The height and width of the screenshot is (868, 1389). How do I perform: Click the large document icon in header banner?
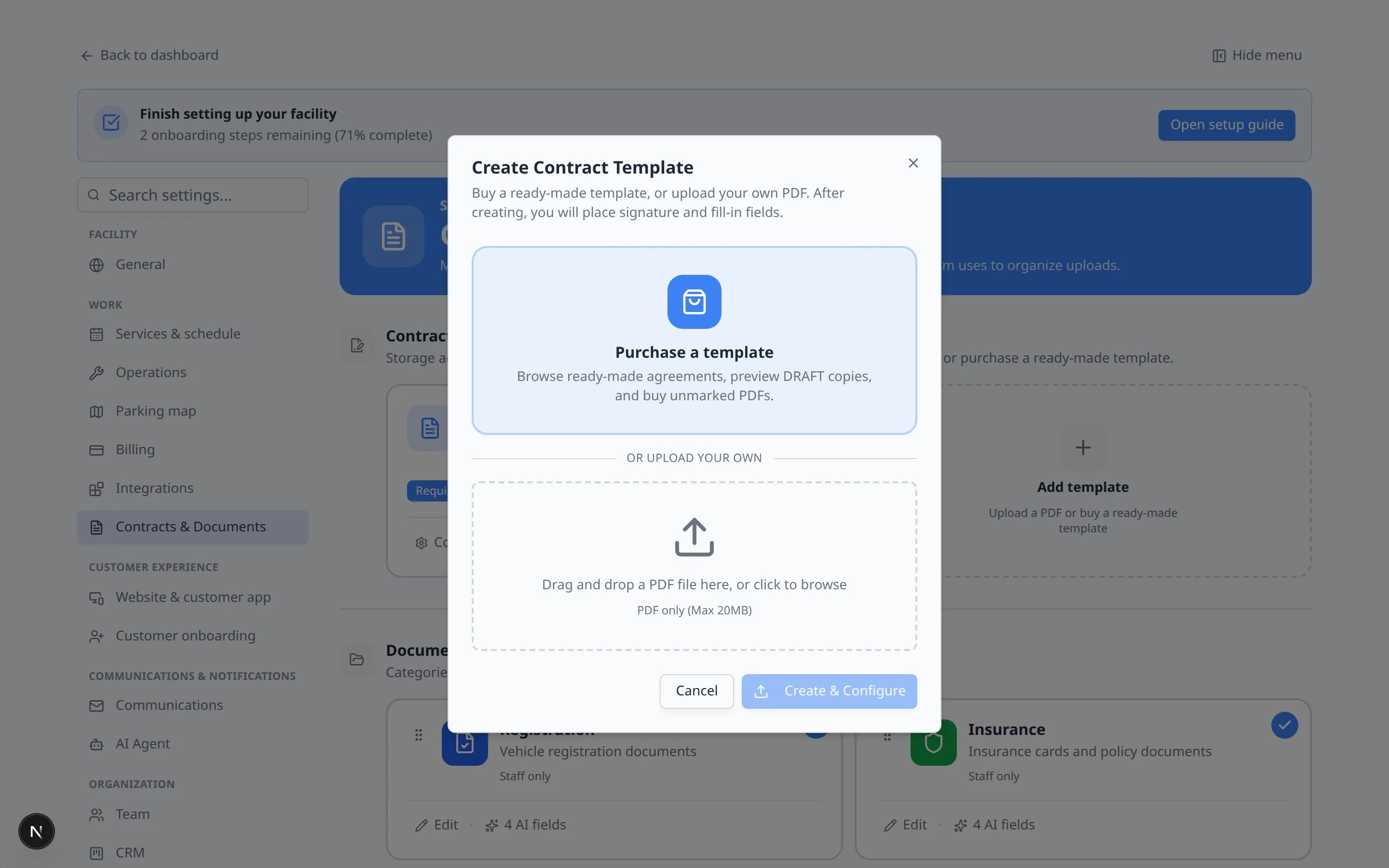point(393,236)
